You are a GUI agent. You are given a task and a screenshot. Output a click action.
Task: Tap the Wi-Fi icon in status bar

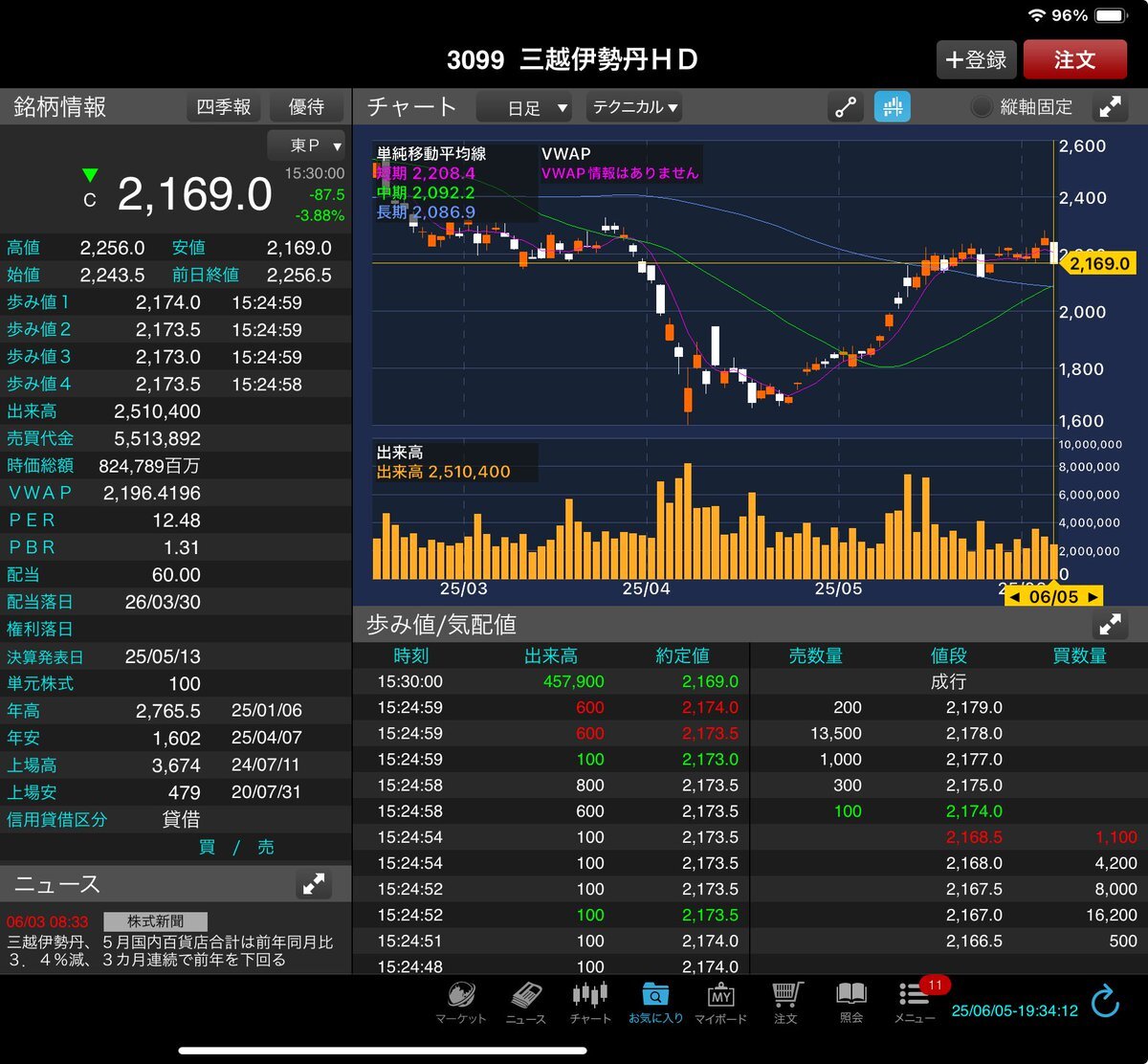click(x=1037, y=15)
